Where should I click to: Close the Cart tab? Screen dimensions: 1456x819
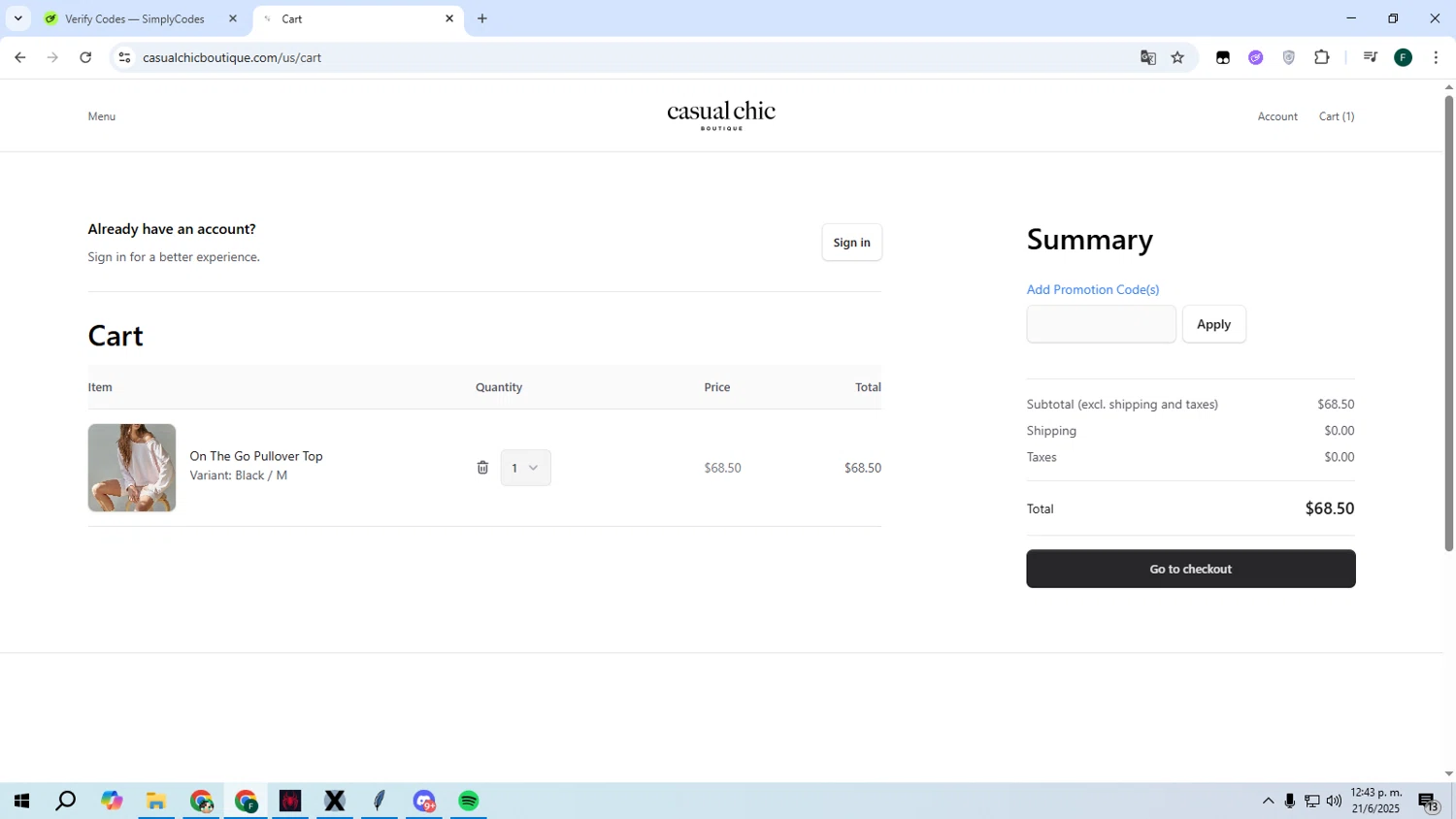449,18
